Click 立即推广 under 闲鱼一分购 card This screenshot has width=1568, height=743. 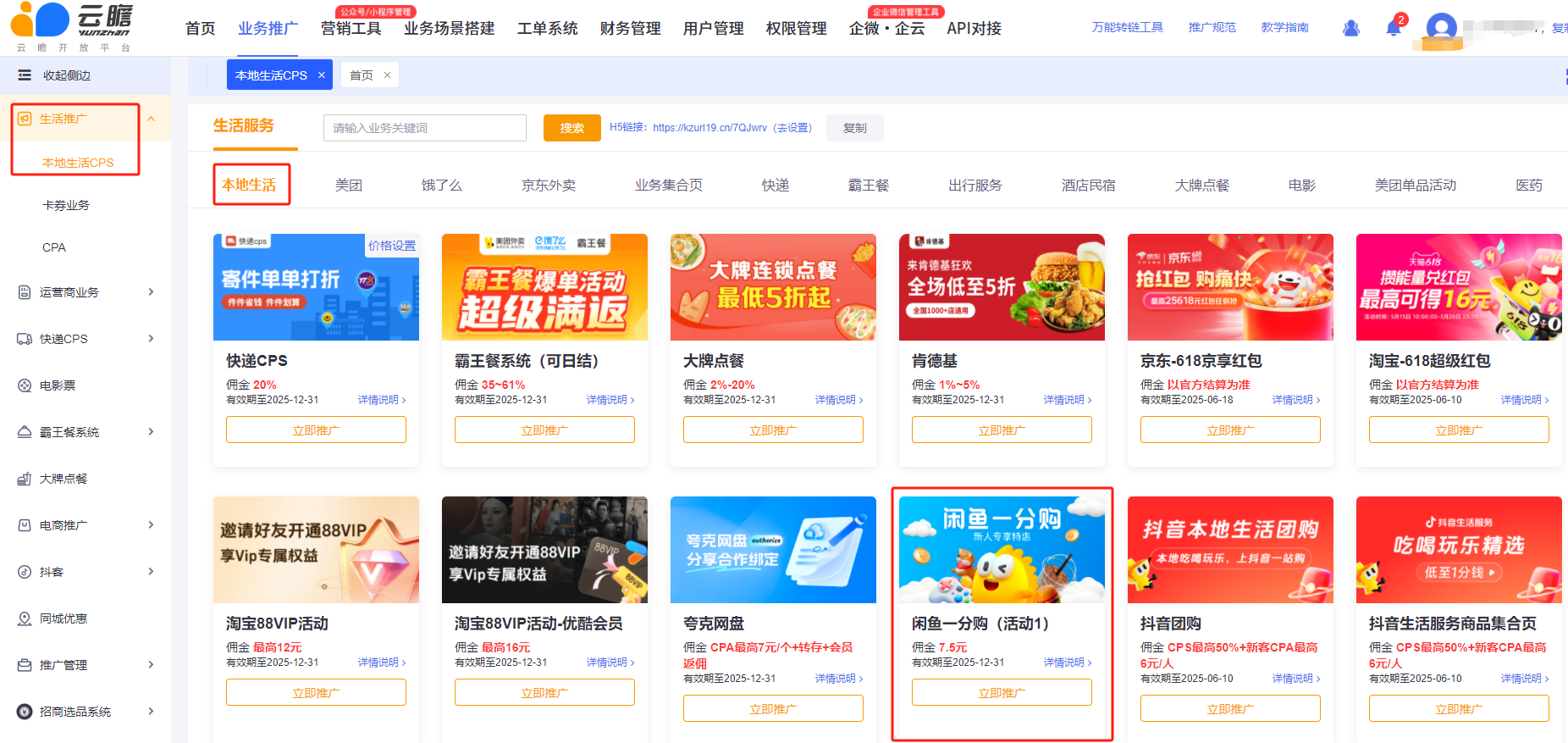pyautogui.click(x=1002, y=693)
